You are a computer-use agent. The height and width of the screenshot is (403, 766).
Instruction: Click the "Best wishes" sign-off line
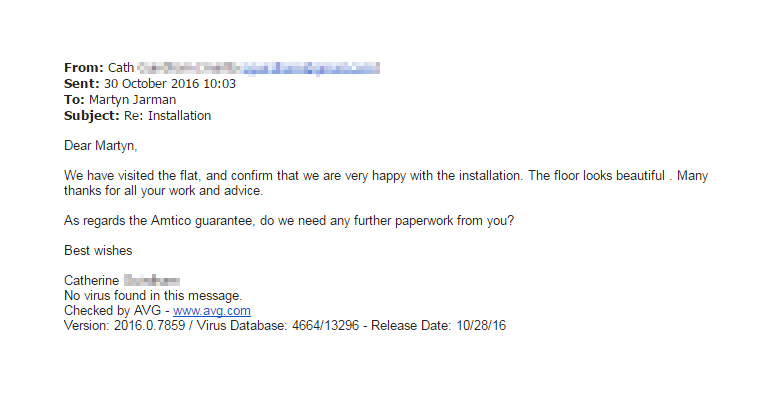(x=98, y=251)
